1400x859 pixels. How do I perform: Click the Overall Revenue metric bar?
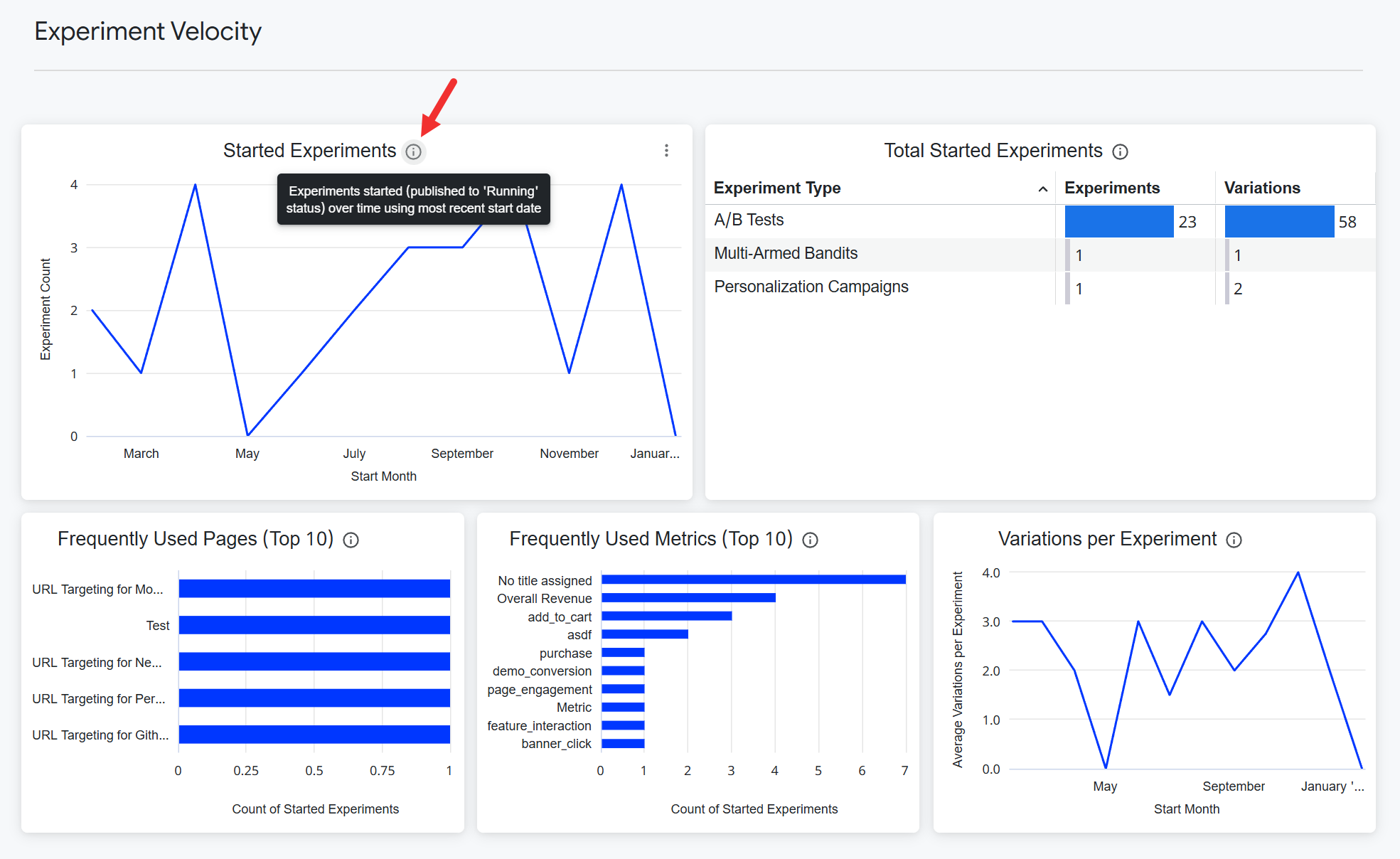point(688,598)
